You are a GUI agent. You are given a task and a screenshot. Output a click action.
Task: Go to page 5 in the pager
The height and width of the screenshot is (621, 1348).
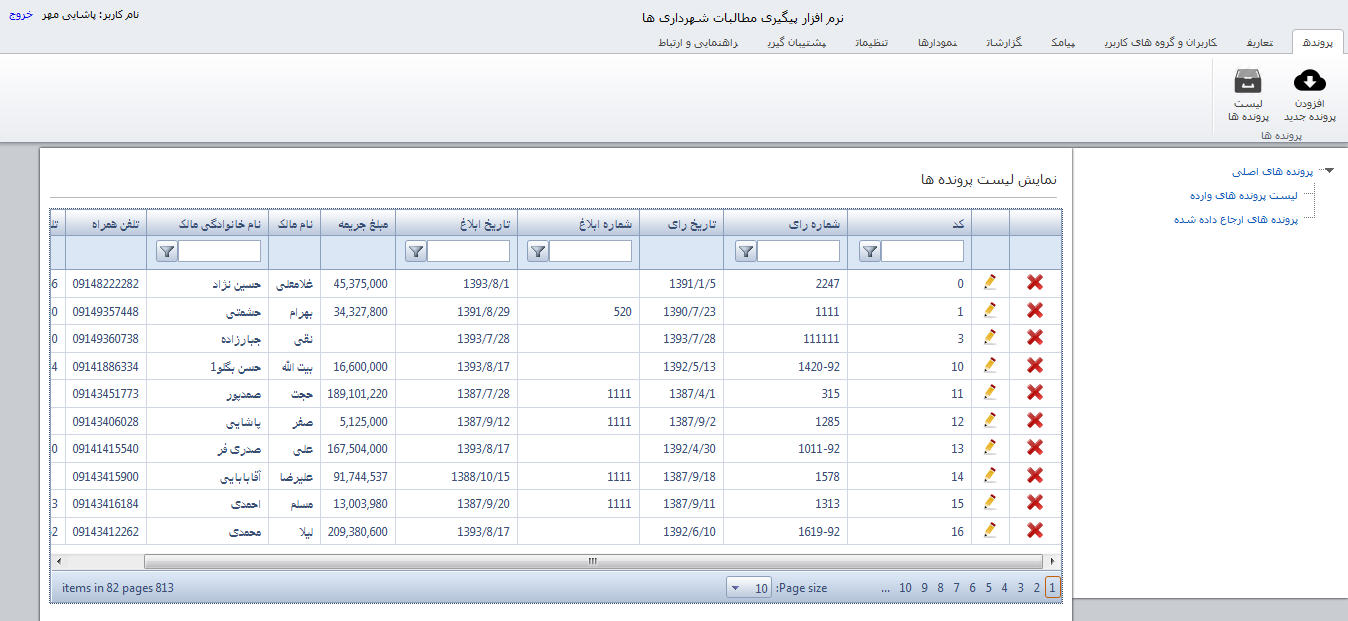[x=988, y=588]
